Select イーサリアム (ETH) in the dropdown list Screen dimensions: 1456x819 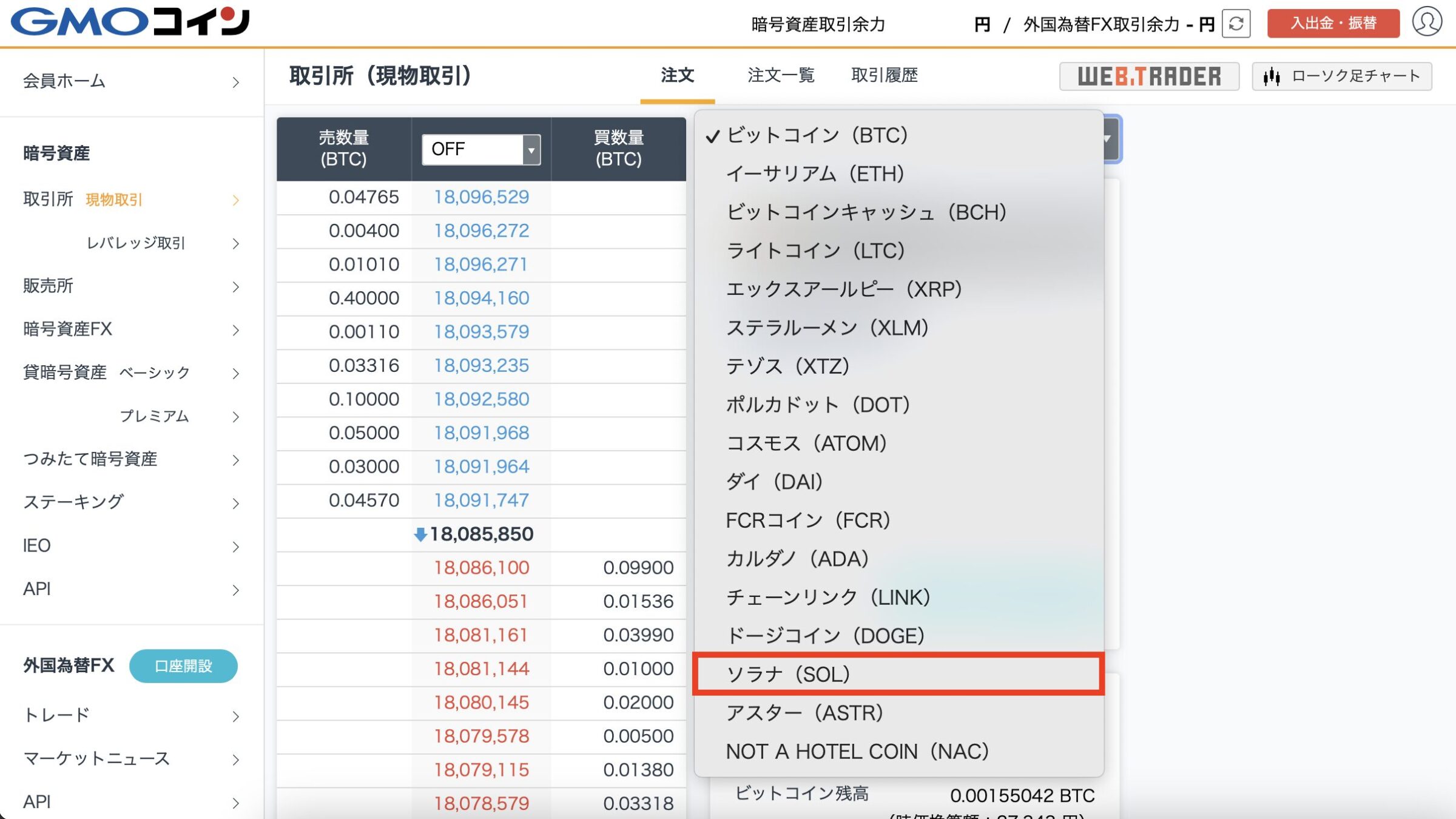tap(816, 174)
